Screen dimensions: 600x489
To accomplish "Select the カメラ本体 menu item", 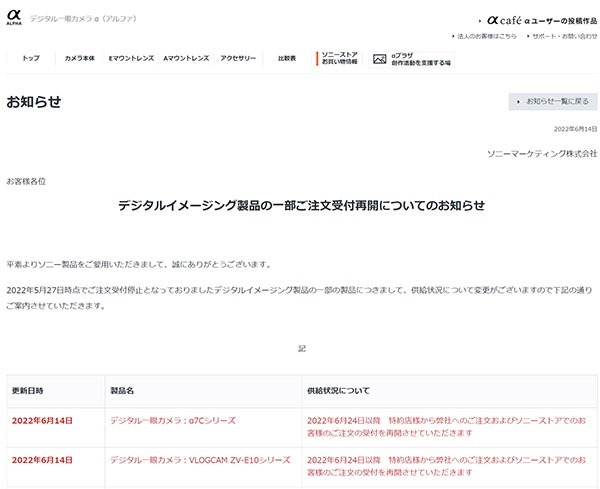I will pyautogui.click(x=80, y=59).
